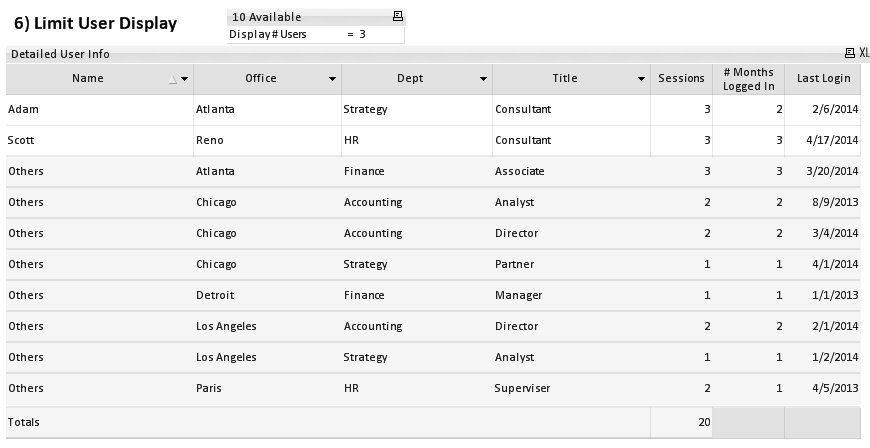
Task: Open the Dept column dropdown arrow
Action: tap(483, 79)
